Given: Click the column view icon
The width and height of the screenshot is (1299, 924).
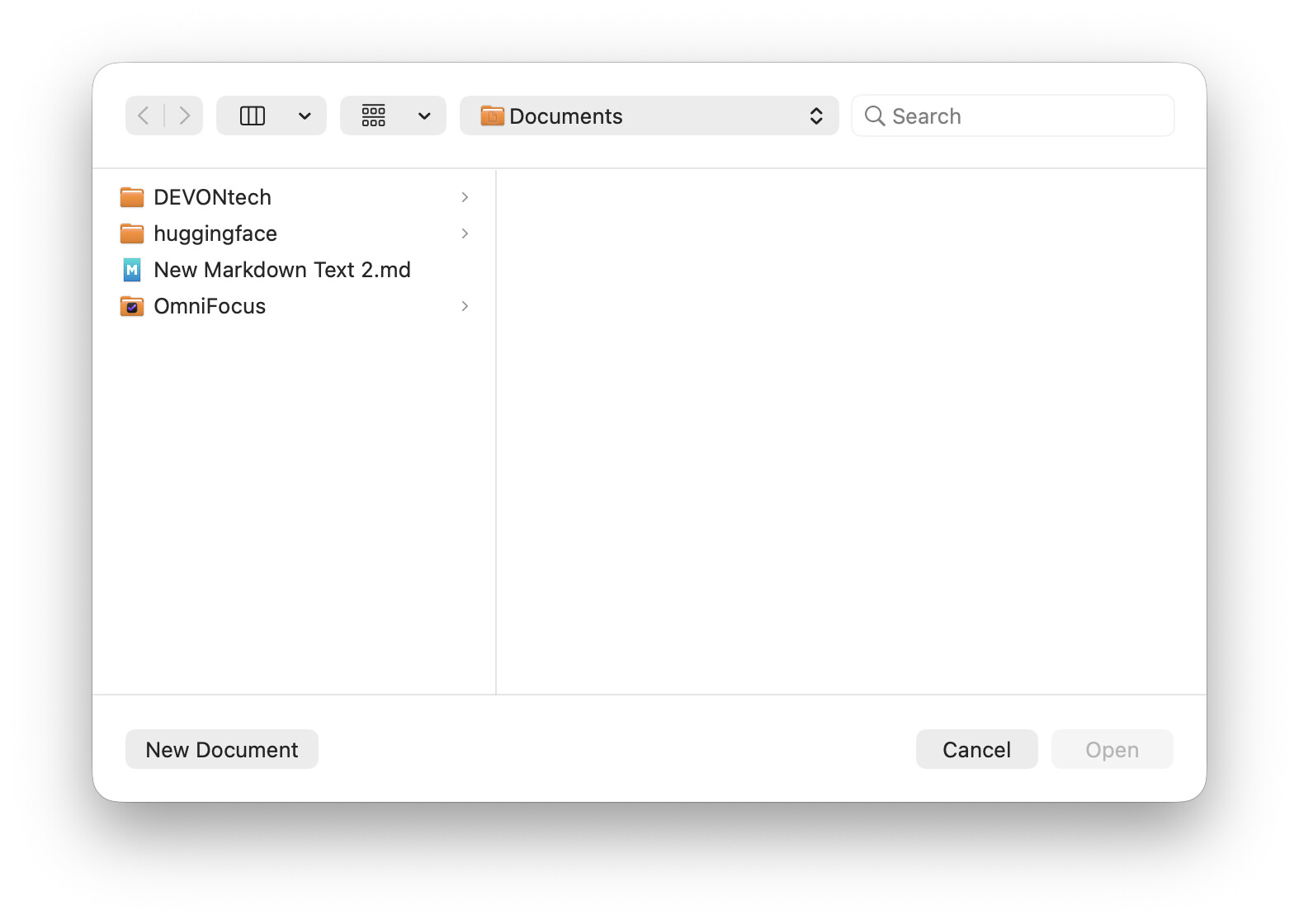Looking at the screenshot, I should point(253,115).
